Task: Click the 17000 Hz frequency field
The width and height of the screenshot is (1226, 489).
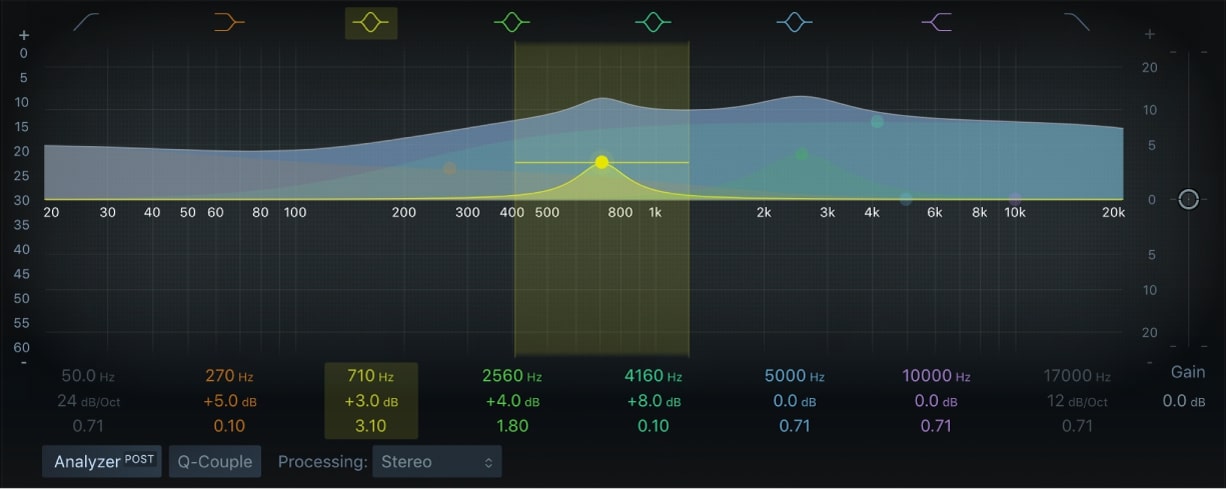Action: (1077, 376)
